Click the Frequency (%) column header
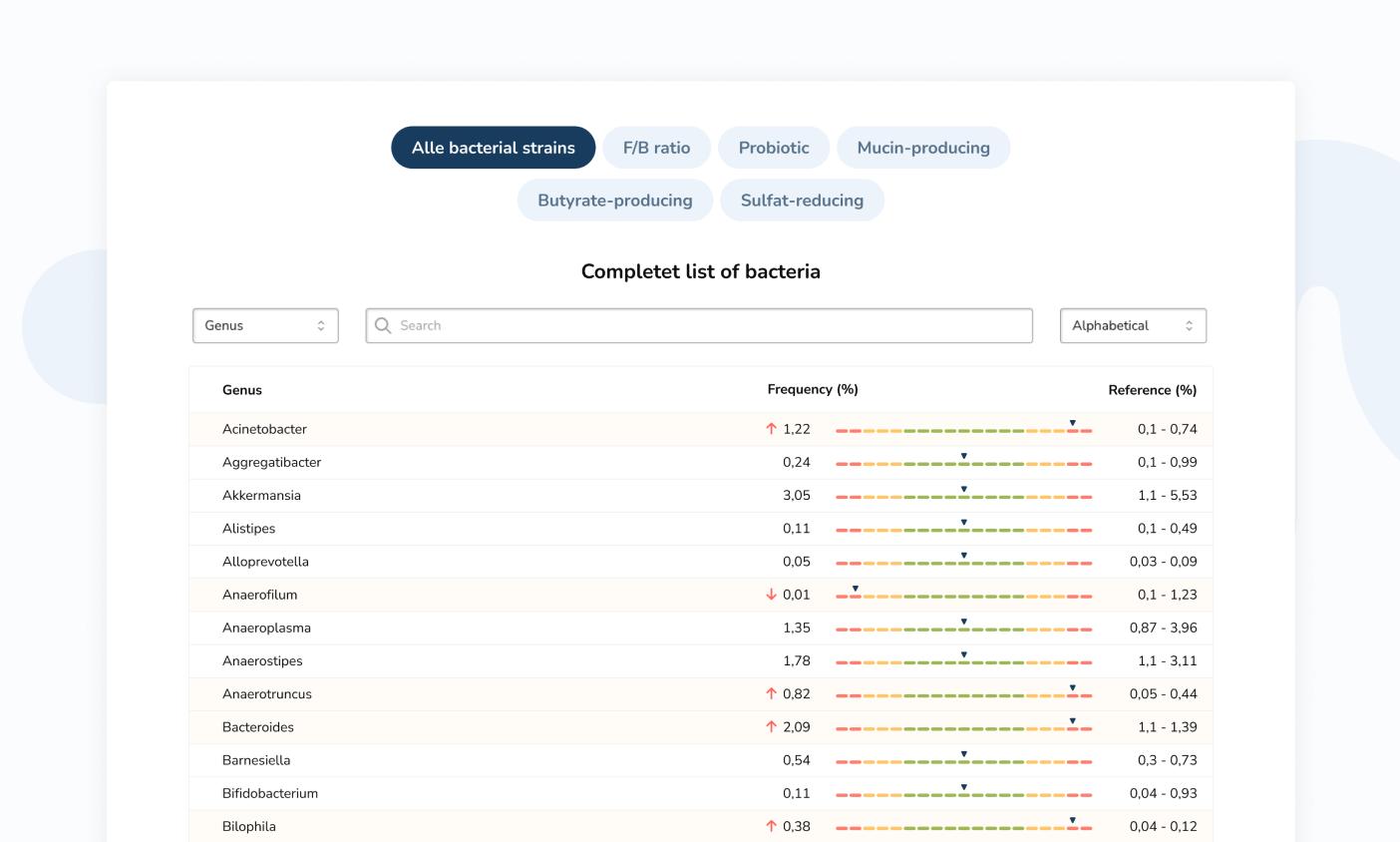1400x842 pixels. tap(813, 390)
